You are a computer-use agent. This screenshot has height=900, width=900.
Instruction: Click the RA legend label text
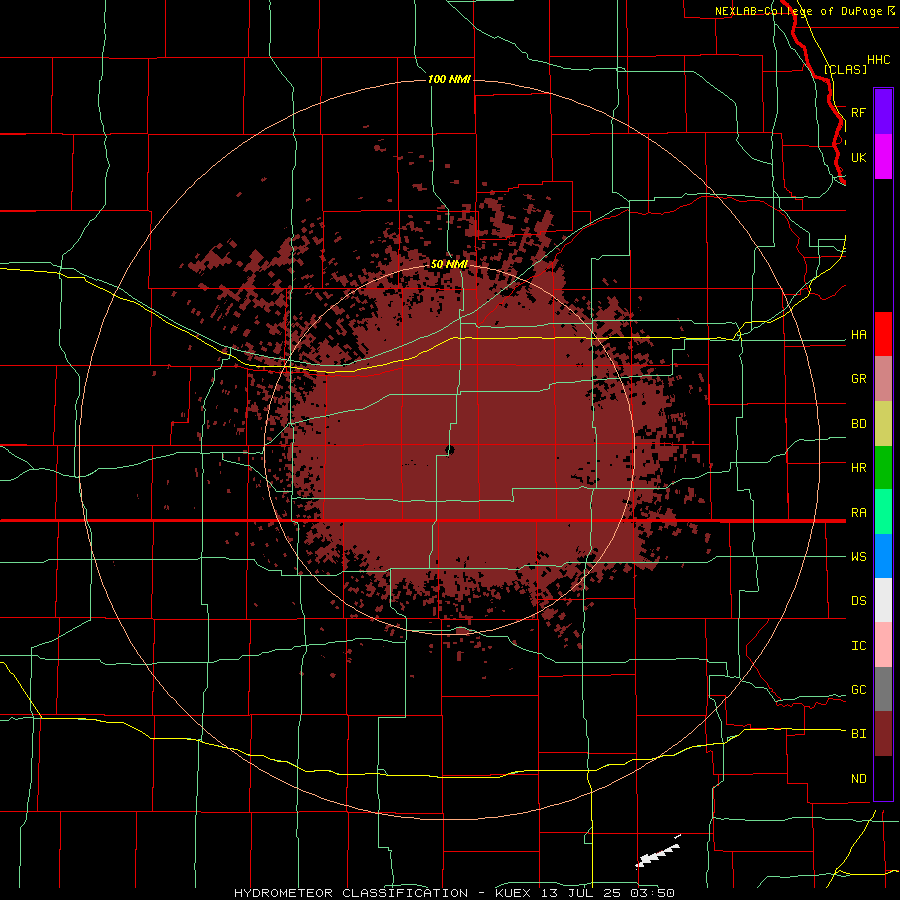(858, 513)
